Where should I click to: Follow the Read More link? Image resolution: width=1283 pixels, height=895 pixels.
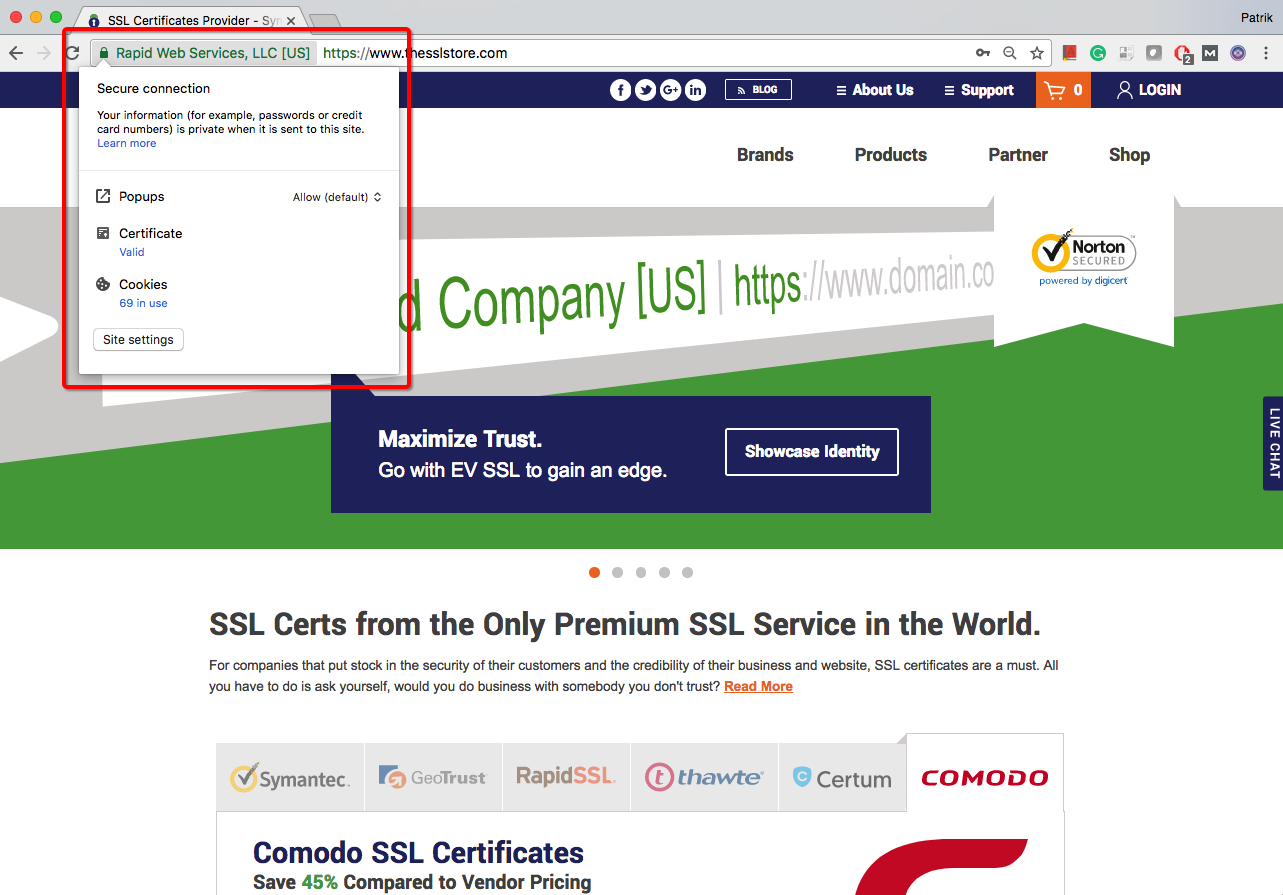758,687
